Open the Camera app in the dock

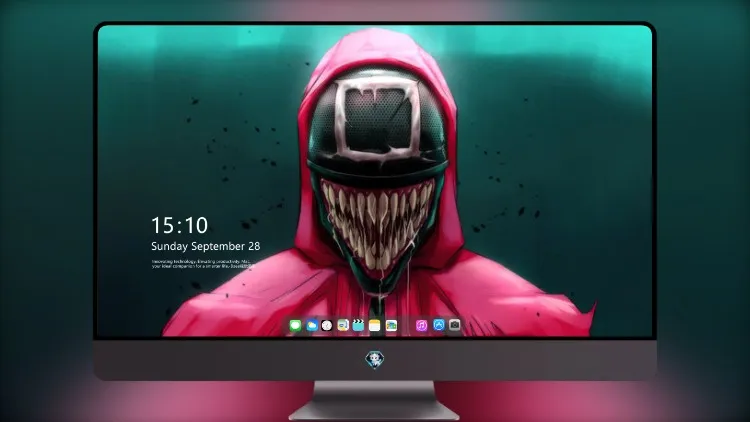[x=455, y=325]
